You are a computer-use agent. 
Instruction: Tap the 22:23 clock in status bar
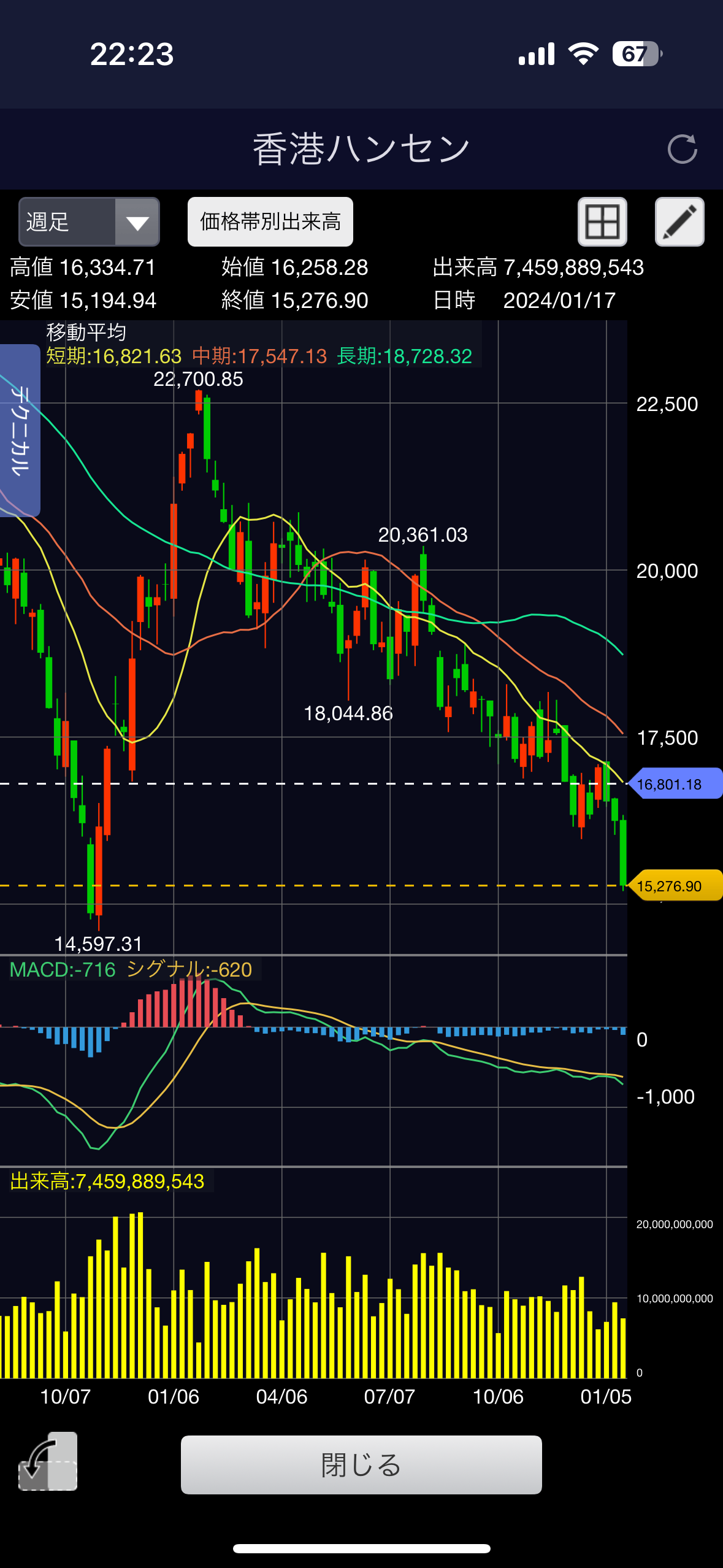pos(132,54)
